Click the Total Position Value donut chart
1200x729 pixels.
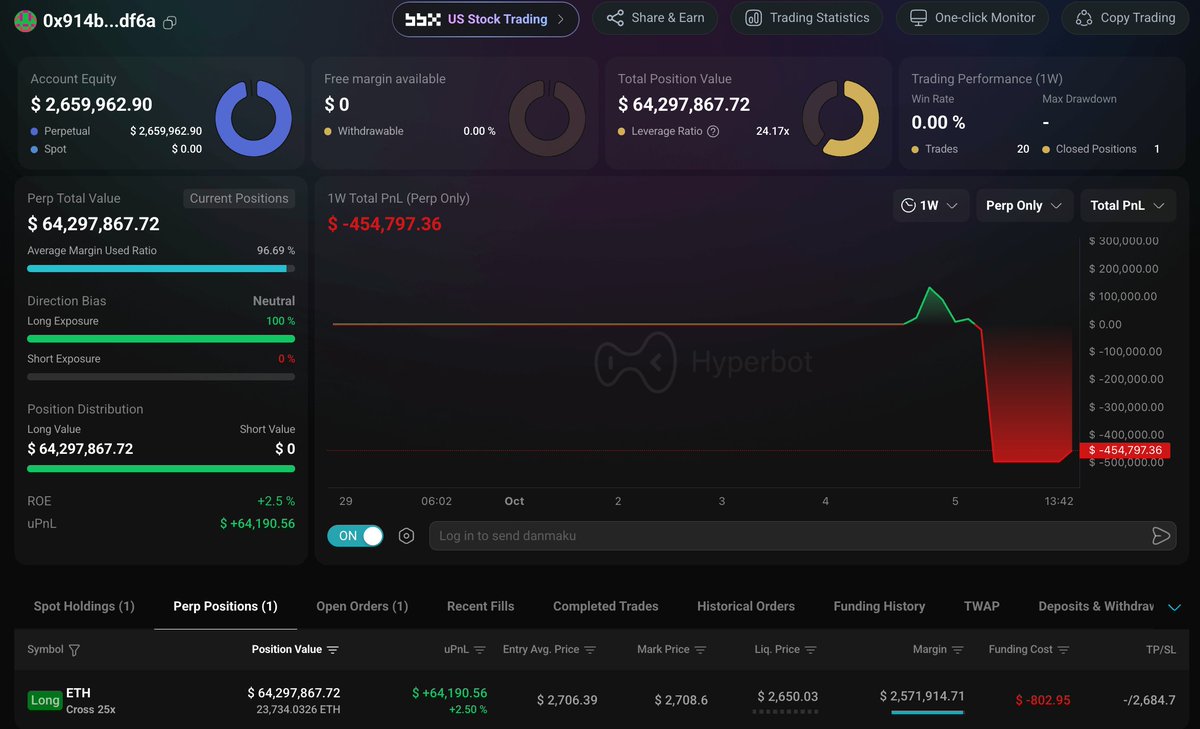841,118
